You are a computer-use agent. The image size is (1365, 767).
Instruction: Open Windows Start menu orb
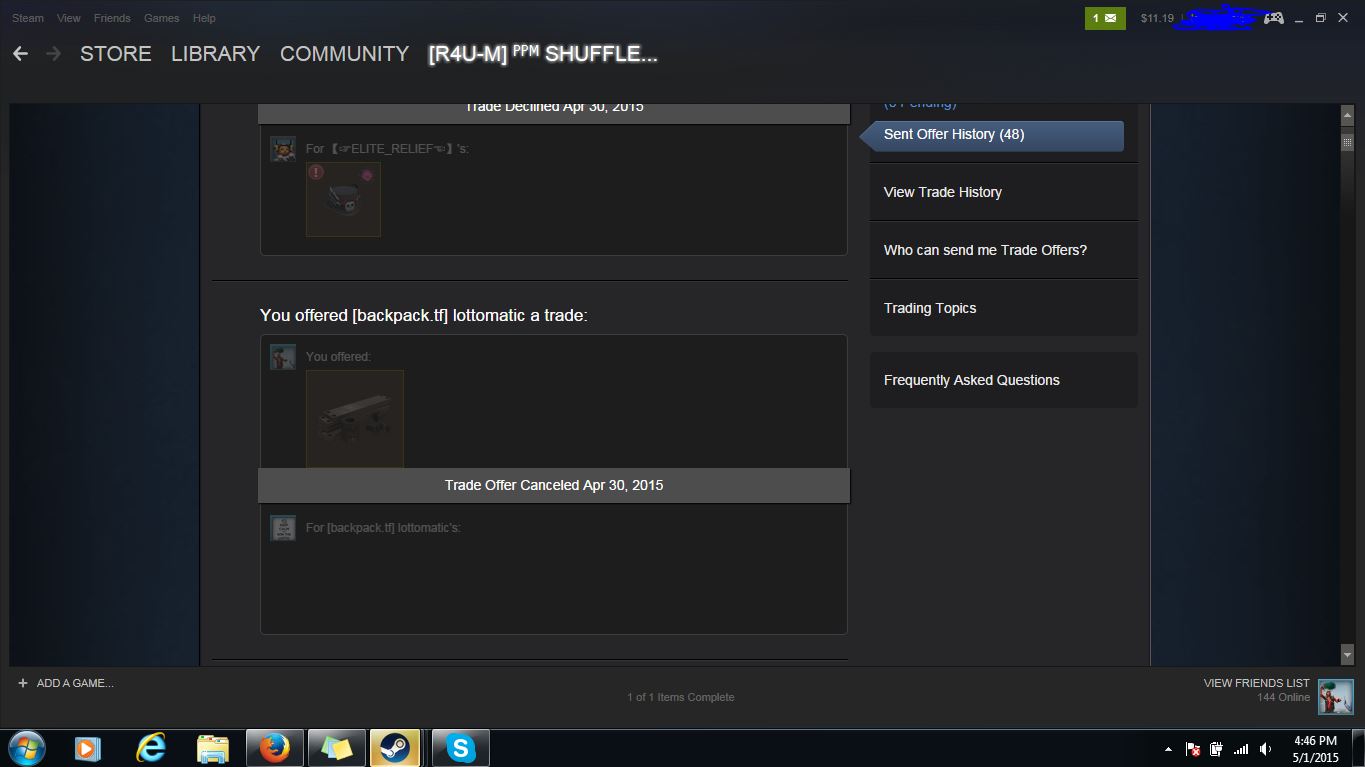click(x=25, y=748)
